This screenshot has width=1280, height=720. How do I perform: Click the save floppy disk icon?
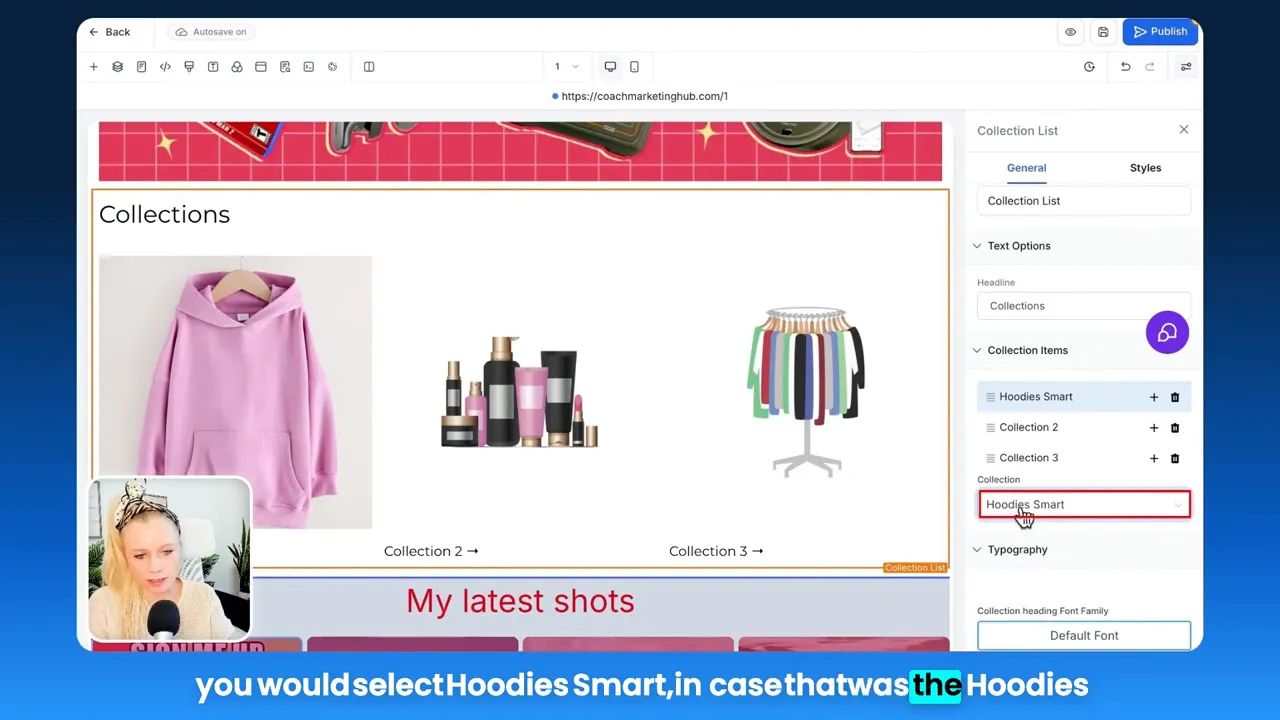tap(1103, 32)
